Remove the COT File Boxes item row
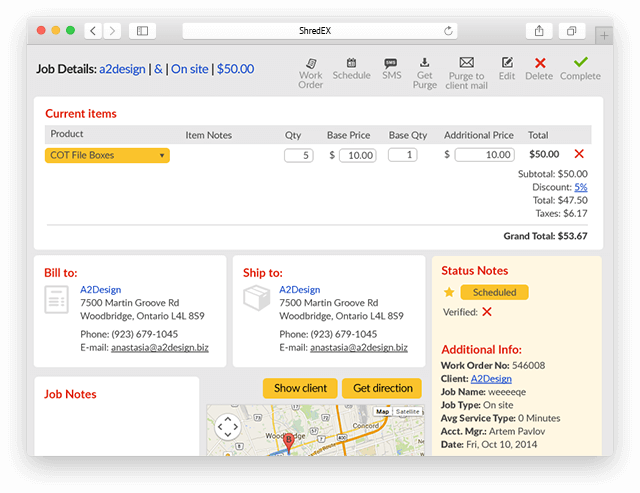This screenshot has width=640, height=493. point(579,154)
